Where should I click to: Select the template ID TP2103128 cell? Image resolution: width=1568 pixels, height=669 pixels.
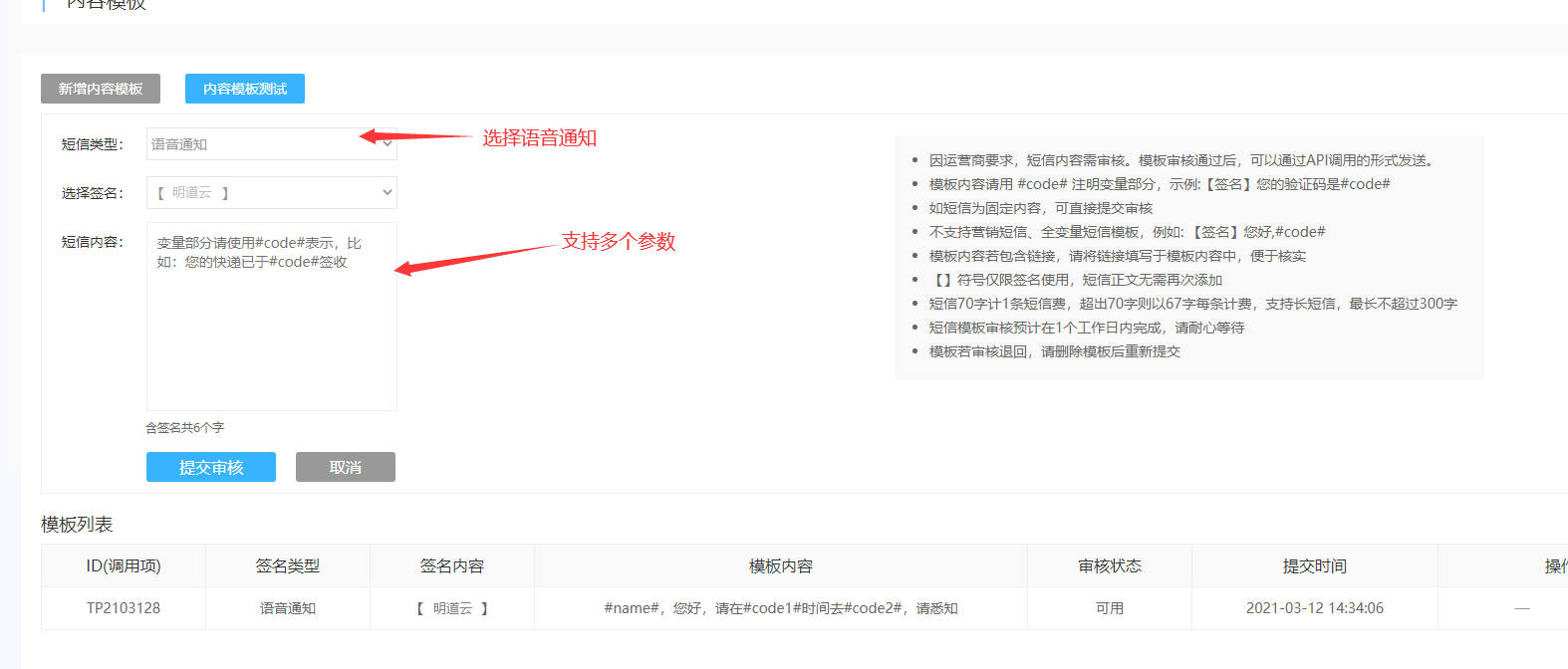(124, 608)
